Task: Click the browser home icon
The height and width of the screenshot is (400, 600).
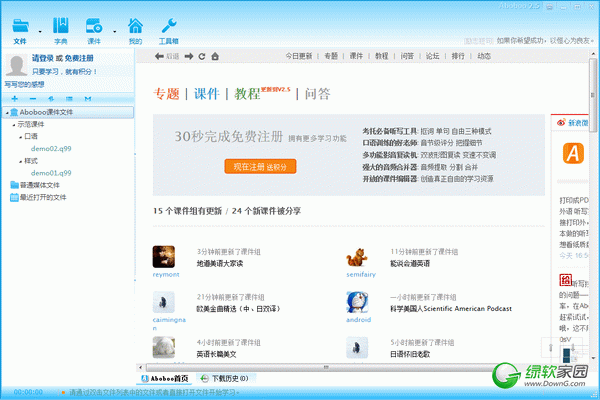Action: (x=215, y=56)
